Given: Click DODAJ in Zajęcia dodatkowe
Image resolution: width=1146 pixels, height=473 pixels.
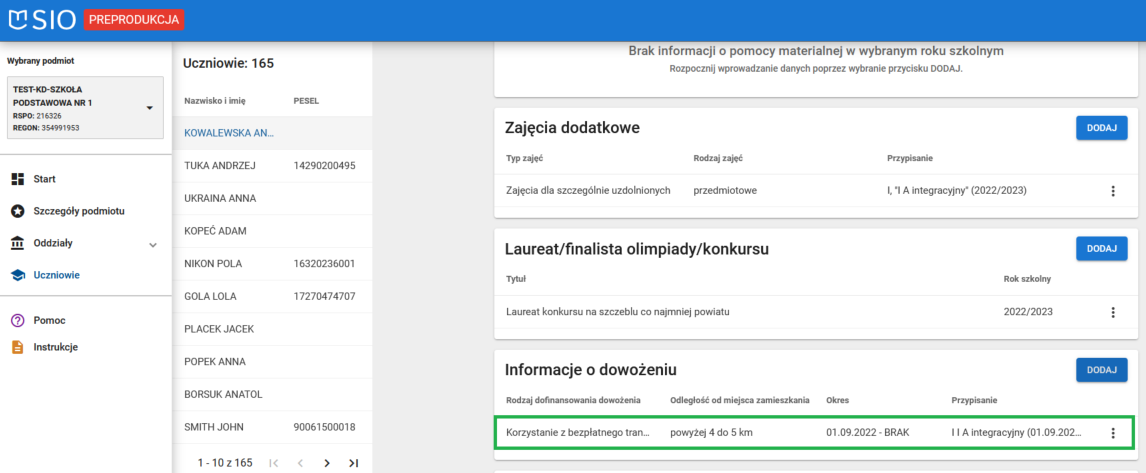Looking at the screenshot, I should pos(1101,128).
